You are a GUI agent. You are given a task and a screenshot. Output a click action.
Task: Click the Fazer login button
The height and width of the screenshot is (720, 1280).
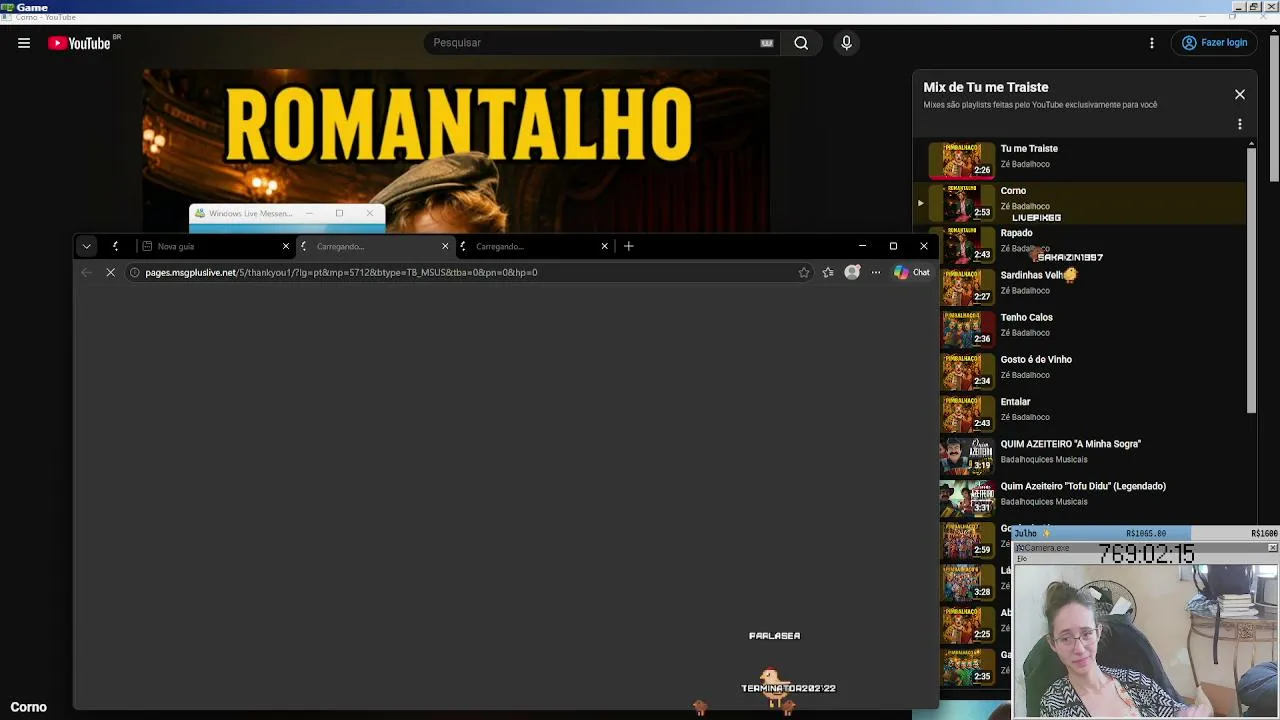tap(1215, 43)
